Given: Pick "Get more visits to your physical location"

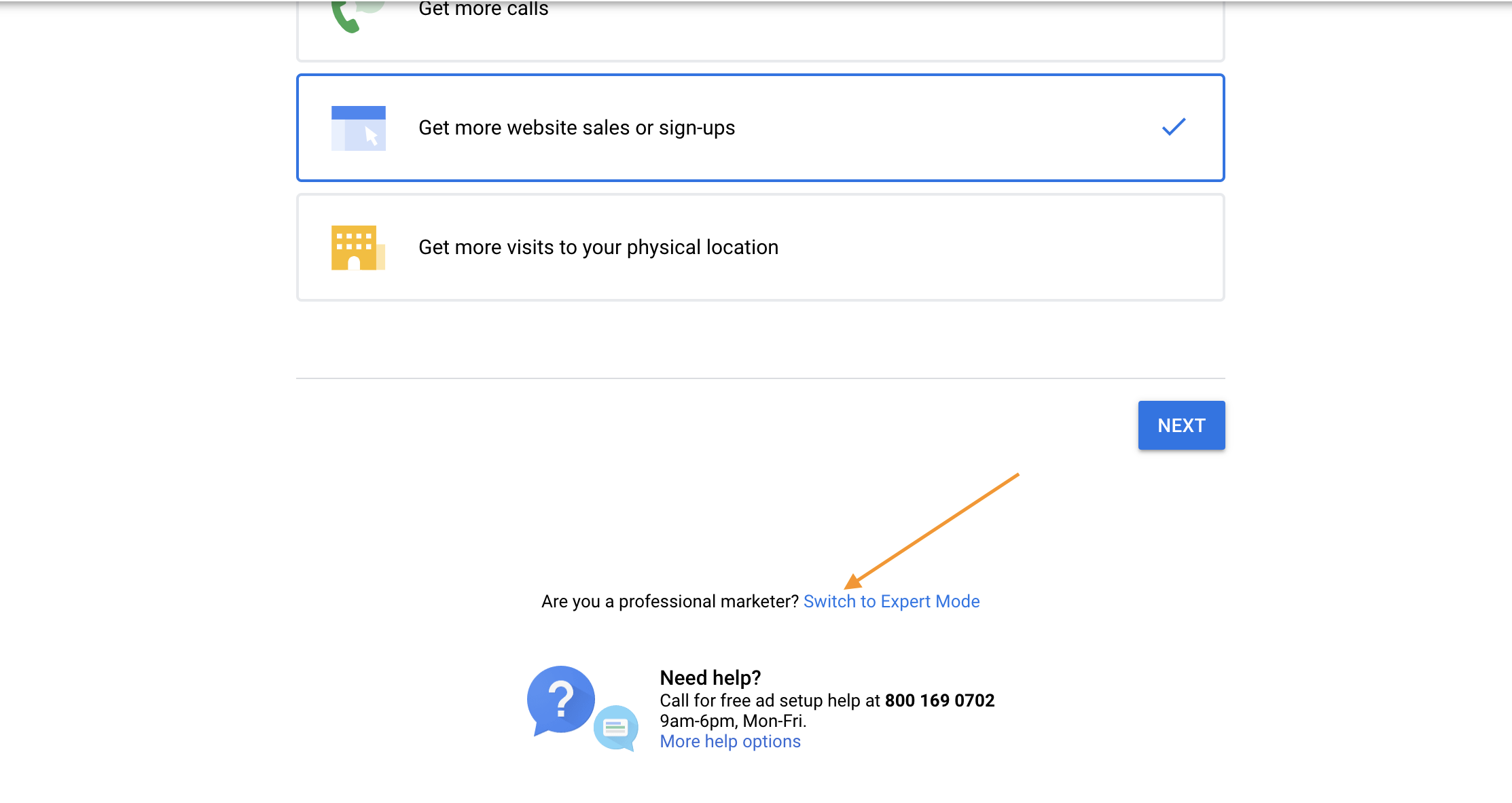Looking at the screenshot, I should pos(598,247).
